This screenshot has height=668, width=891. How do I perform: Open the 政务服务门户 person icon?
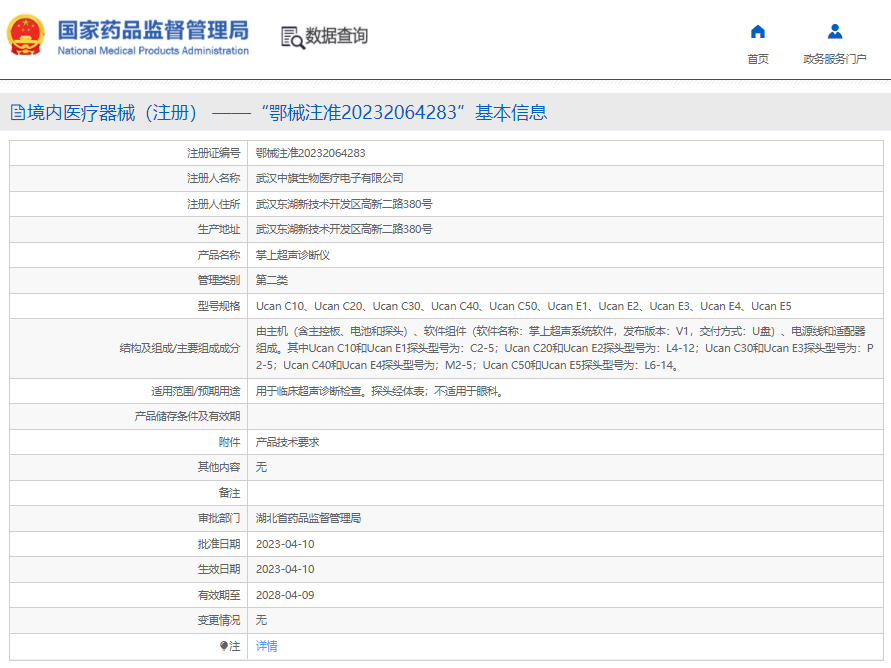(x=835, y=31)
